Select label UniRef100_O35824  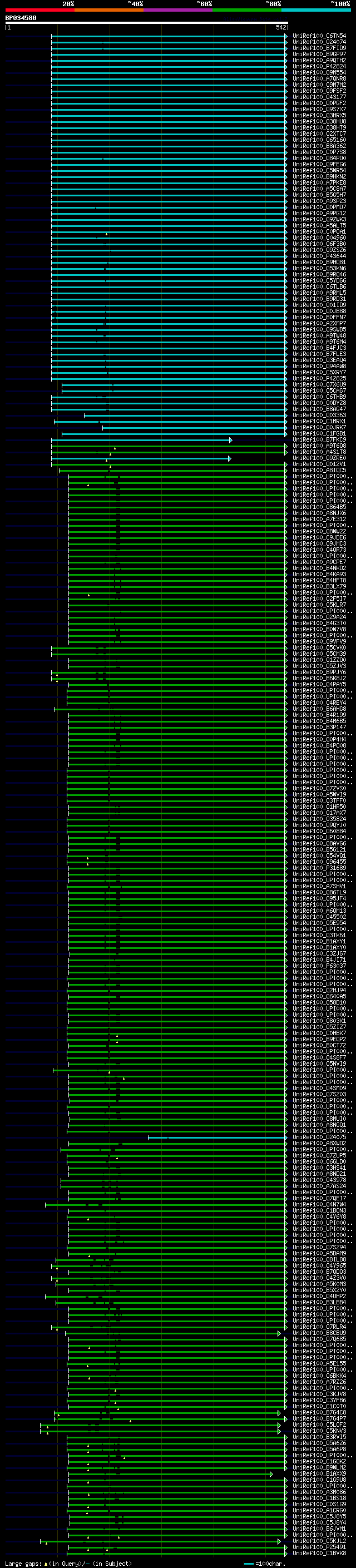coord(319,819)
